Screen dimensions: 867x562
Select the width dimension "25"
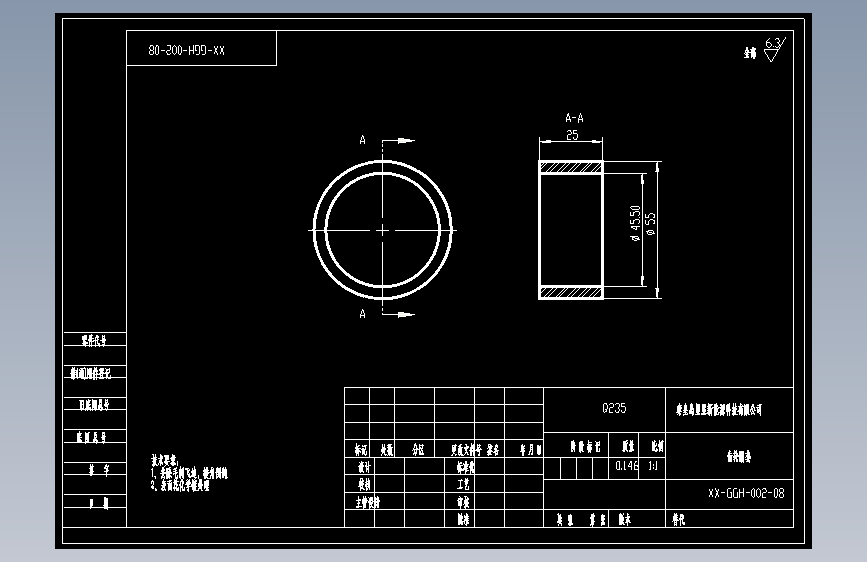click(572, 135)
